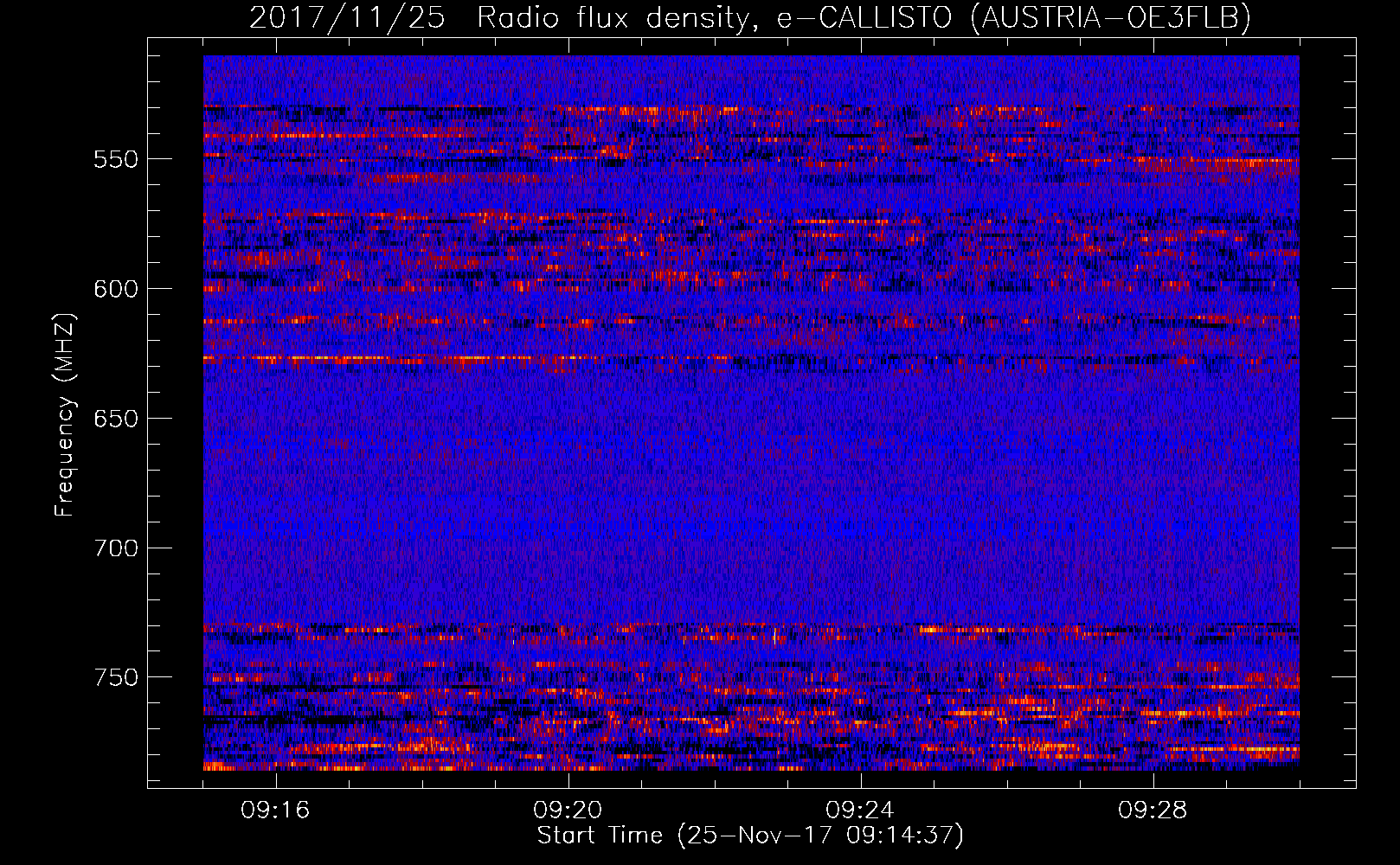Image resolution: width=1400 pixels, height=865 pixels.
Task: Click the Start Time axis caption
Action: pos(750,836)
